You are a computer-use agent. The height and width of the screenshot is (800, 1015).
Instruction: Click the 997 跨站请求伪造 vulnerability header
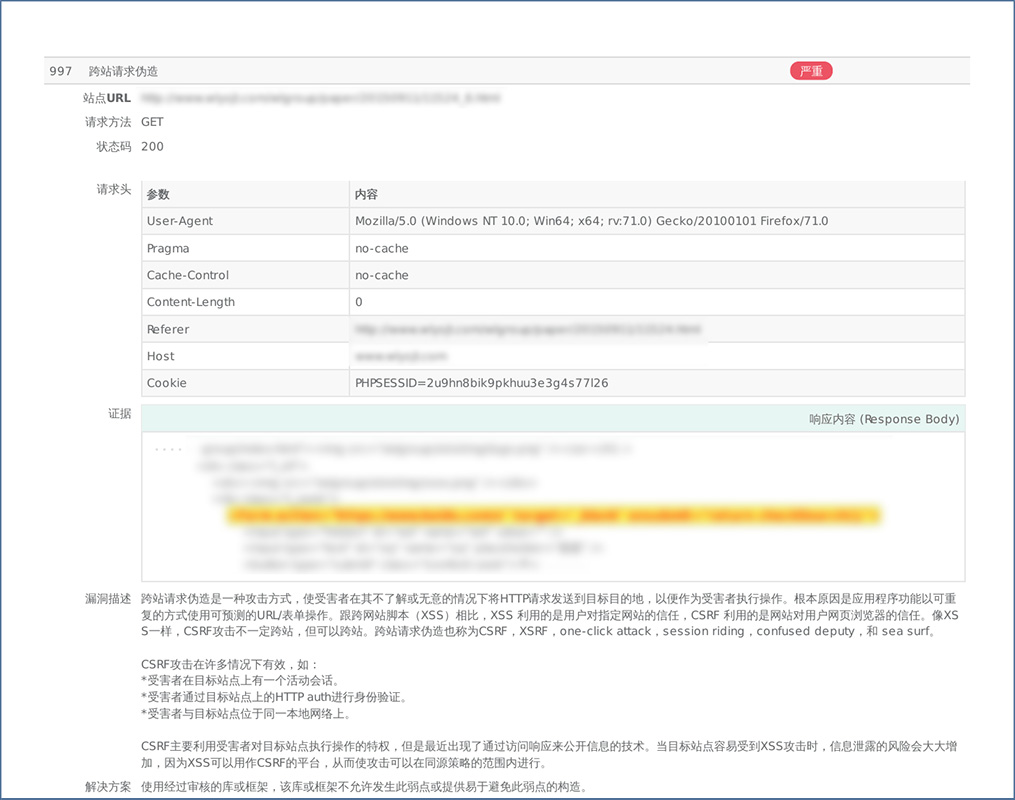[x=103, y=71]
